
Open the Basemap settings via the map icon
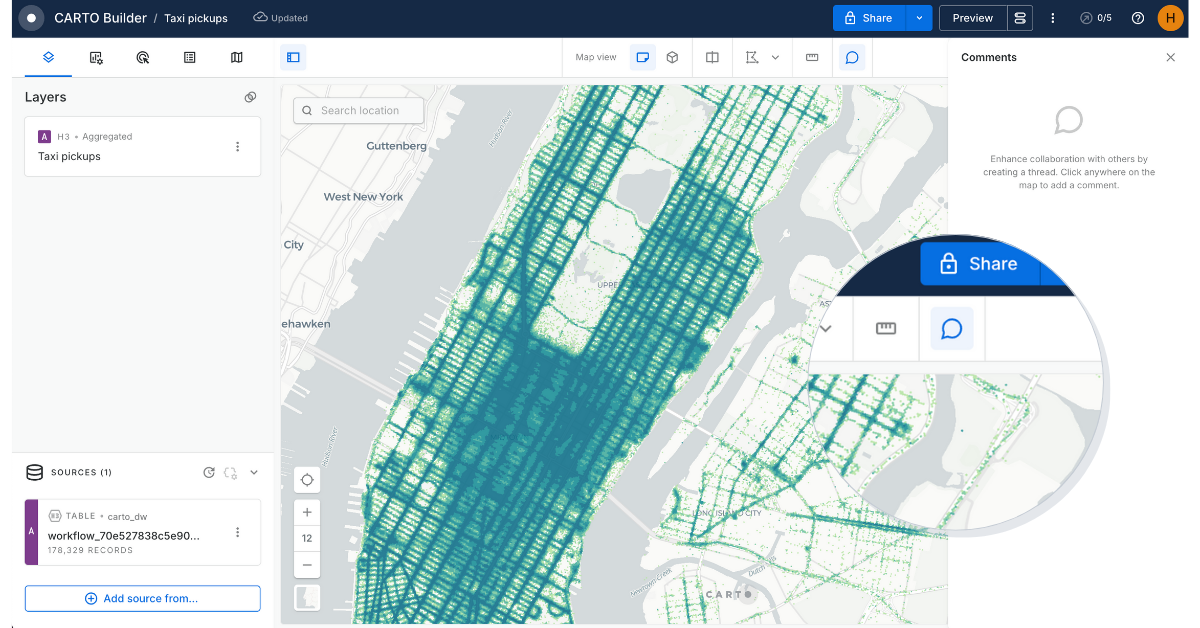click(236, 57)
